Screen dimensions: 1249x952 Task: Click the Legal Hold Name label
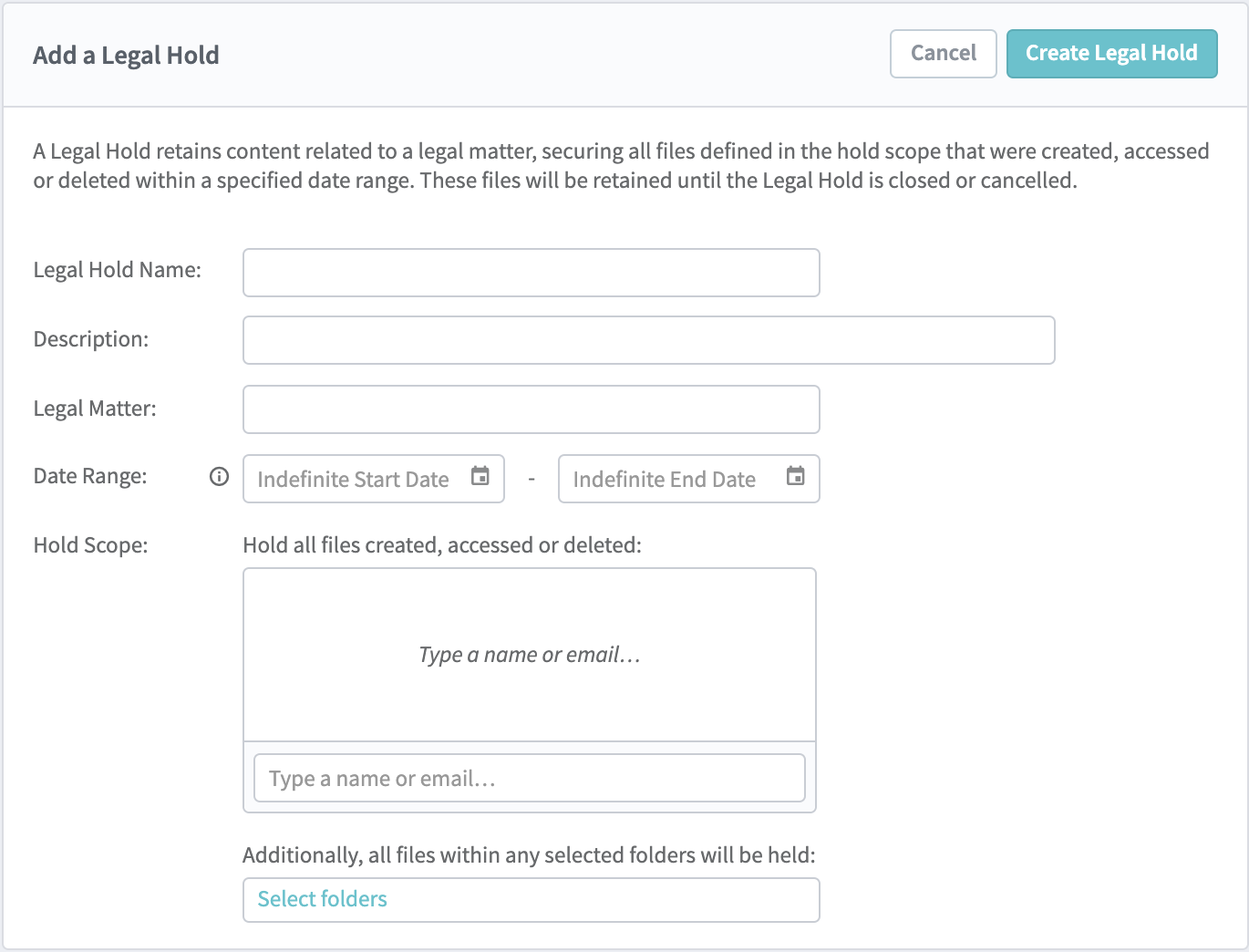point(117,270)
